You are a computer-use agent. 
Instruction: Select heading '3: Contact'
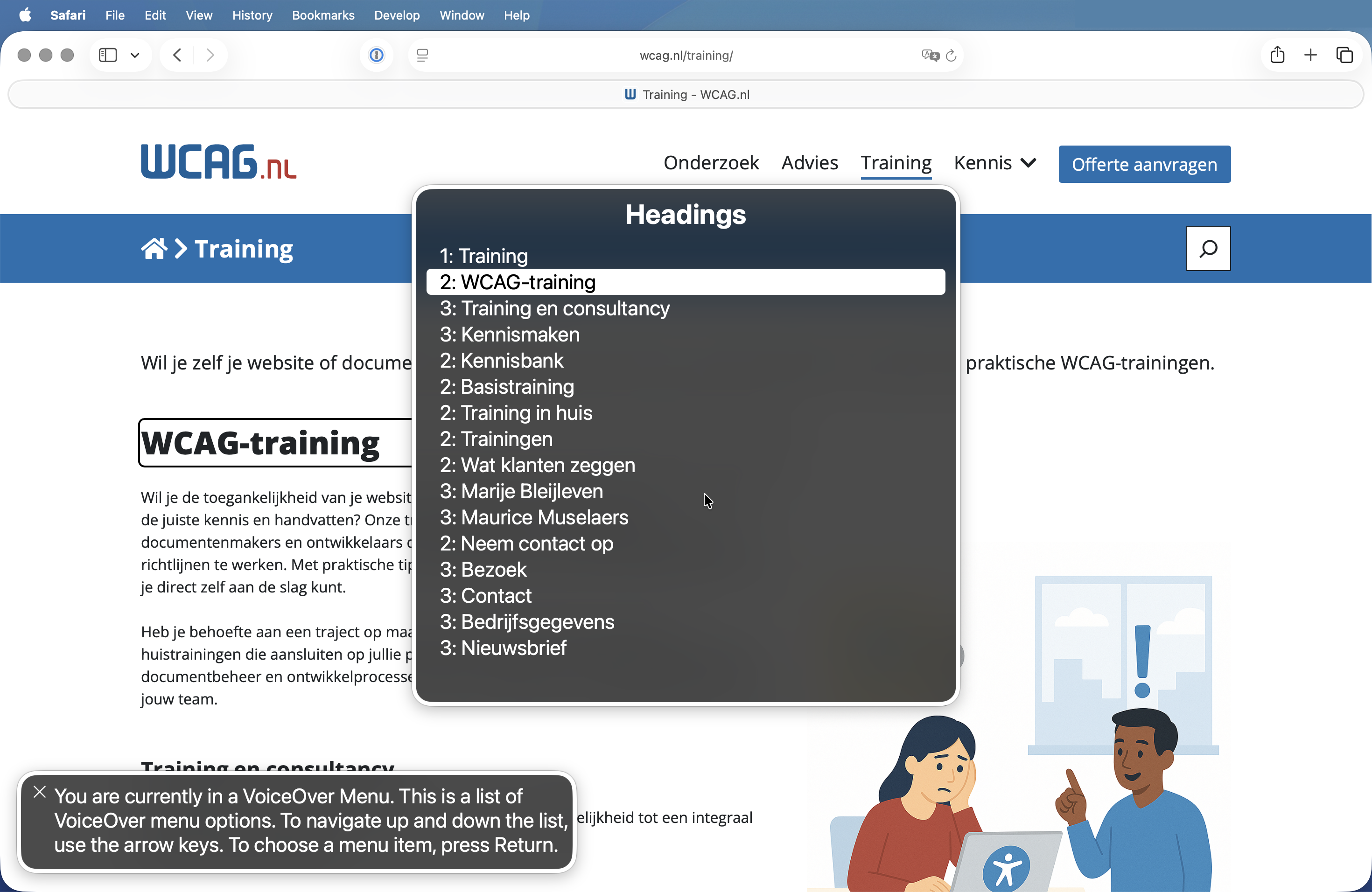[686, 596]
